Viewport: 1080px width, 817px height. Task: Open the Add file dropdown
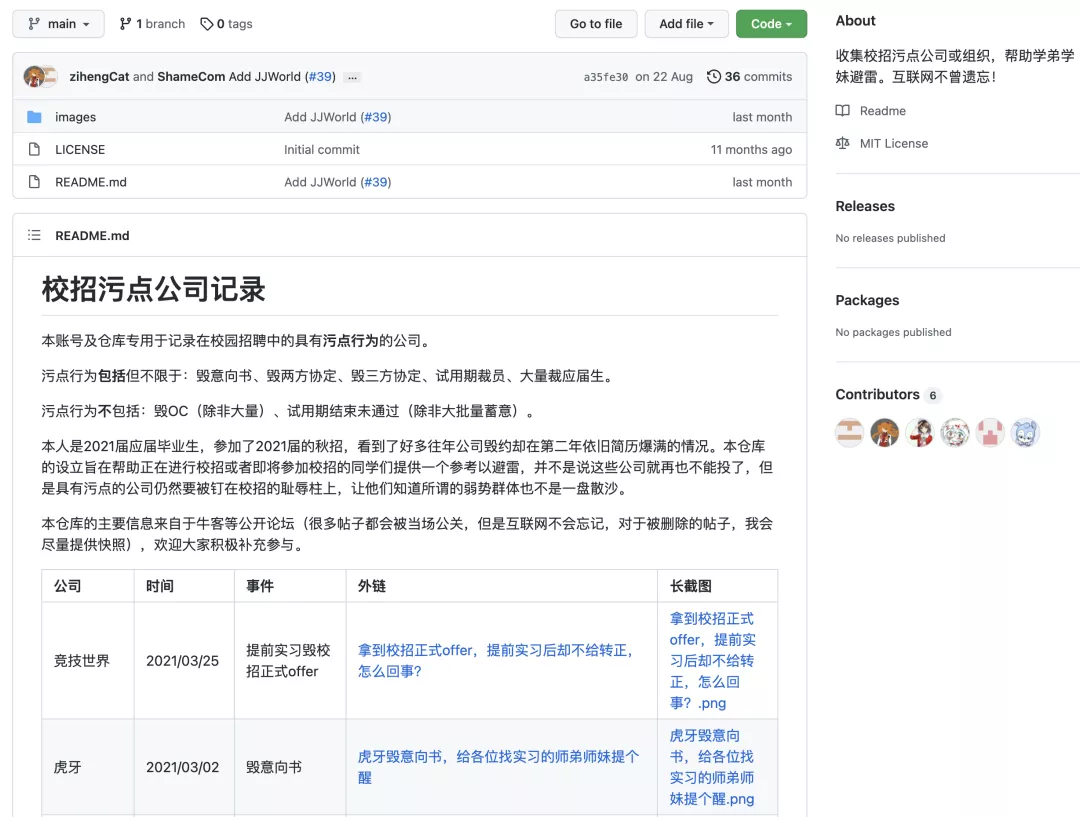(x=686, y=23)
